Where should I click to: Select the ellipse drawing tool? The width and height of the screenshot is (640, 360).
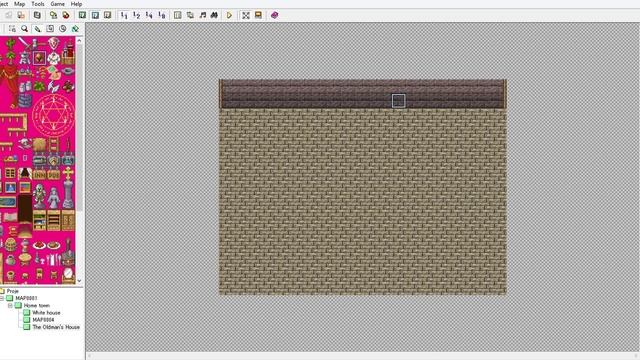pos(62,29)
